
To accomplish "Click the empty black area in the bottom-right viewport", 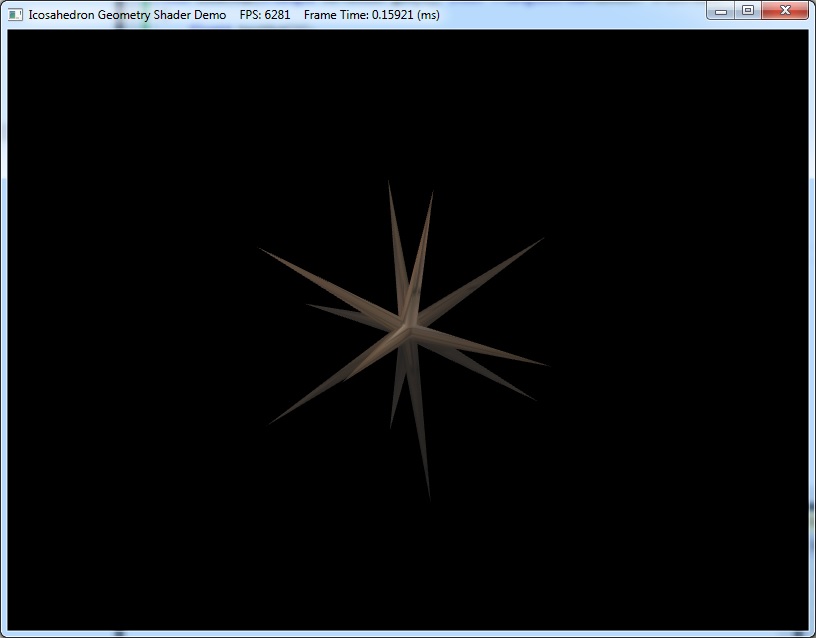I will [x=700, y=550].
